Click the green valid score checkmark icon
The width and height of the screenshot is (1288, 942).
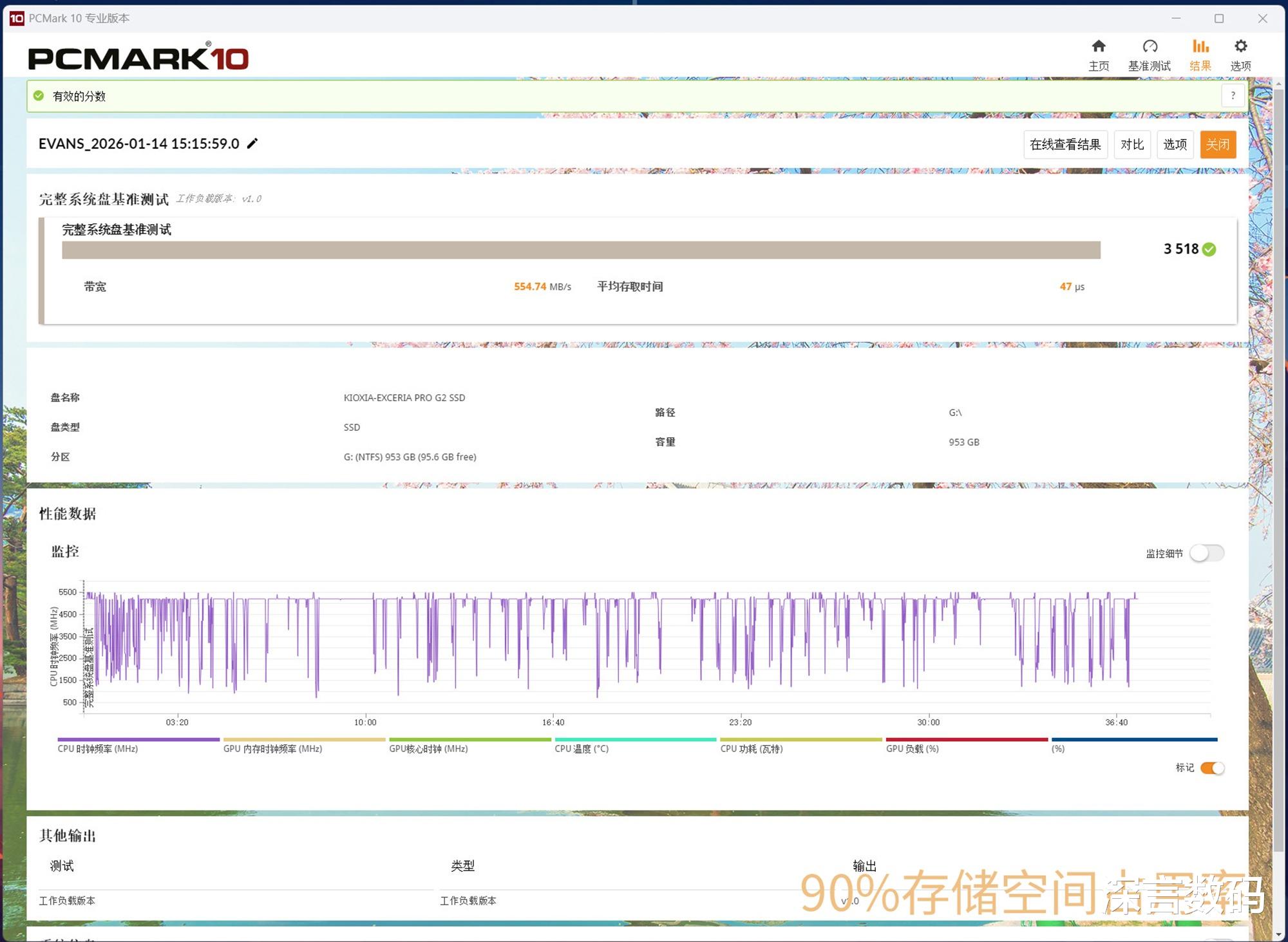point(39,96)
